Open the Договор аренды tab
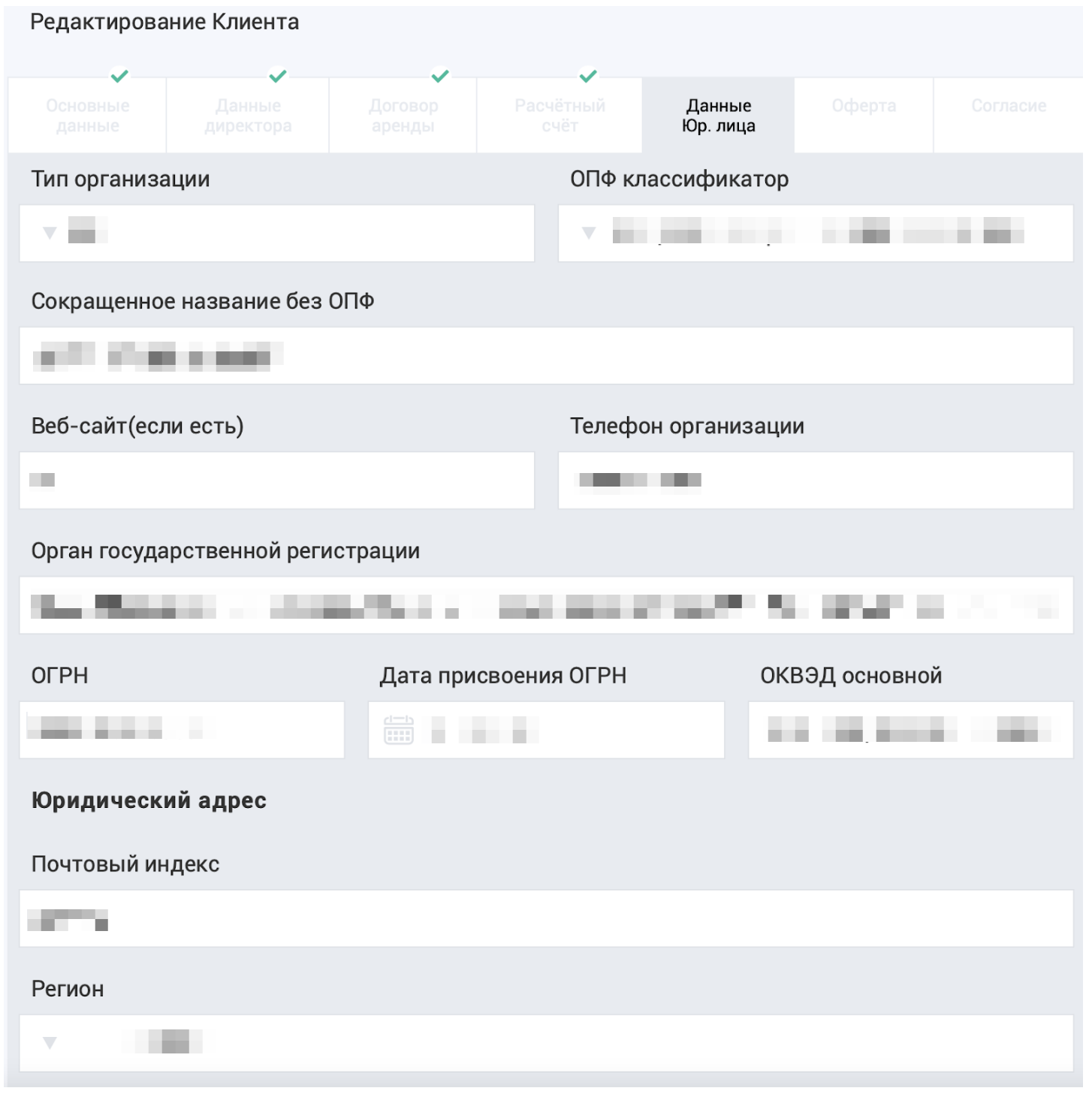 tap(403, 116)
